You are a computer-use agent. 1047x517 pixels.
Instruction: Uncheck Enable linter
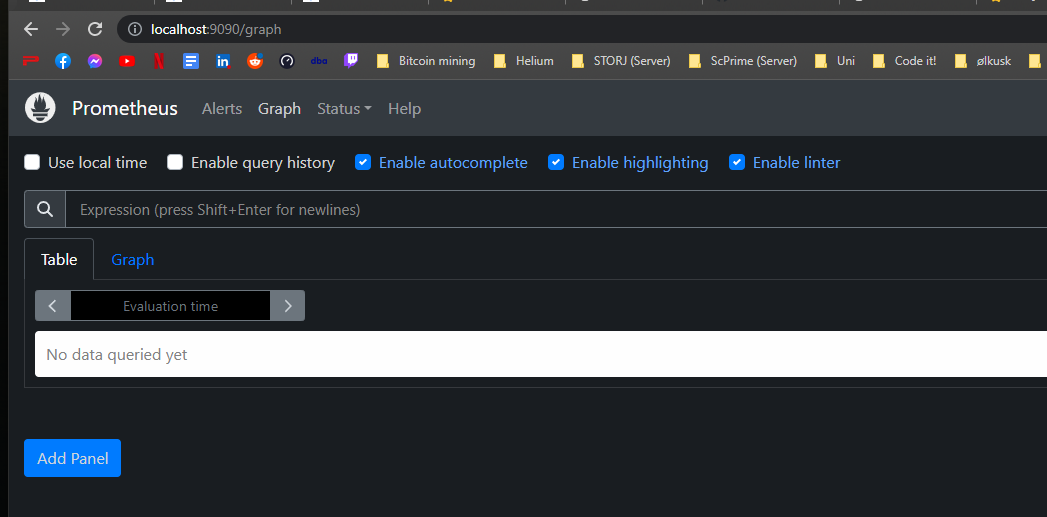[x=737, y=162]
